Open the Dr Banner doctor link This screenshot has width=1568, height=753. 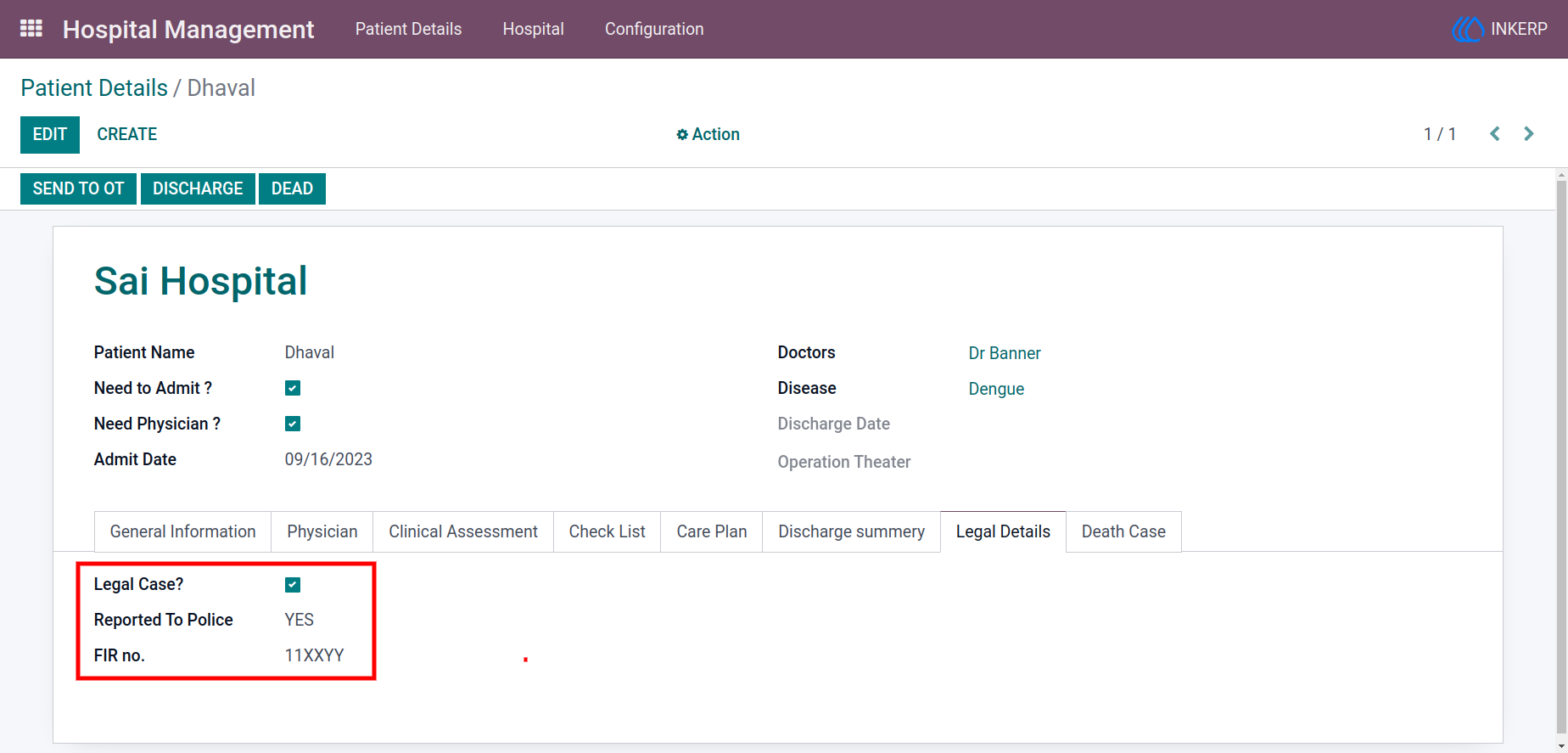[x=1005, y=353]
